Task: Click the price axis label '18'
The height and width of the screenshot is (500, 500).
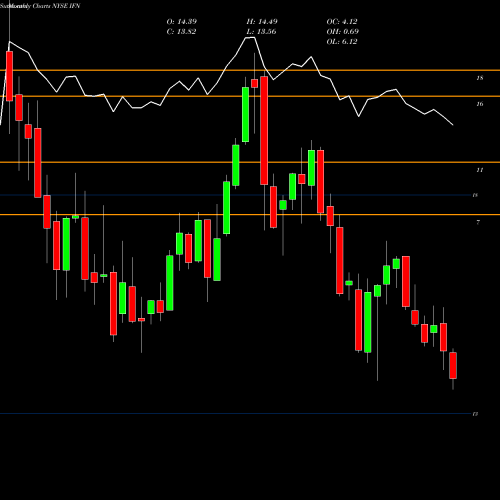Action: pyautogui.click(x=480, y=78)
